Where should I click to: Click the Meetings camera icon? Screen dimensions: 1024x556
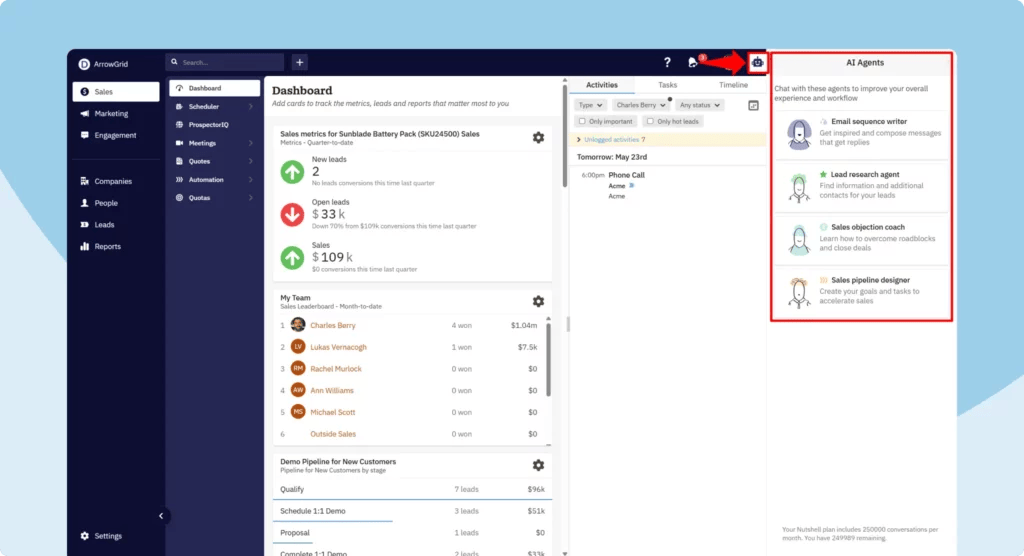point(179,143)
